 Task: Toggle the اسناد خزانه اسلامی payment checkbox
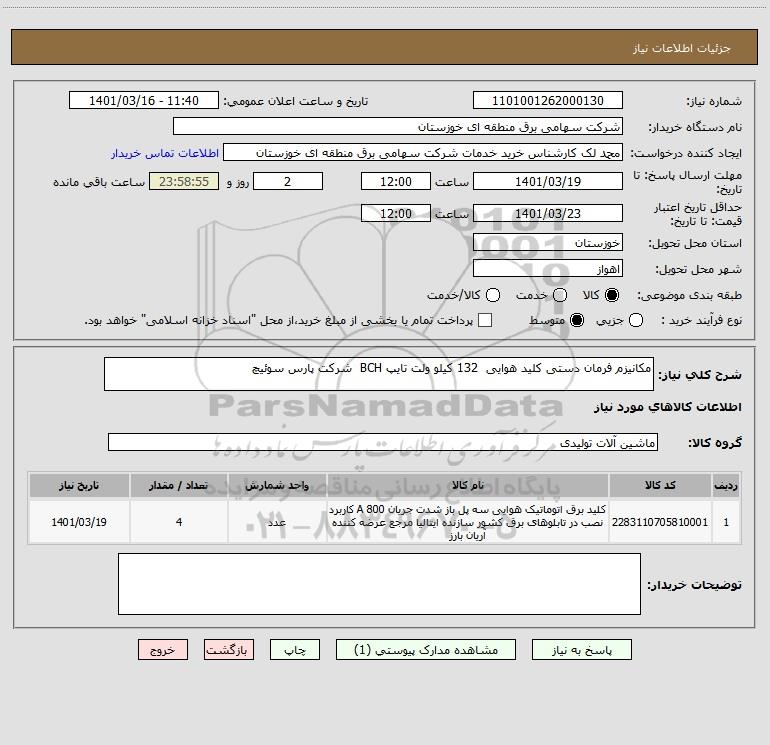485,320
